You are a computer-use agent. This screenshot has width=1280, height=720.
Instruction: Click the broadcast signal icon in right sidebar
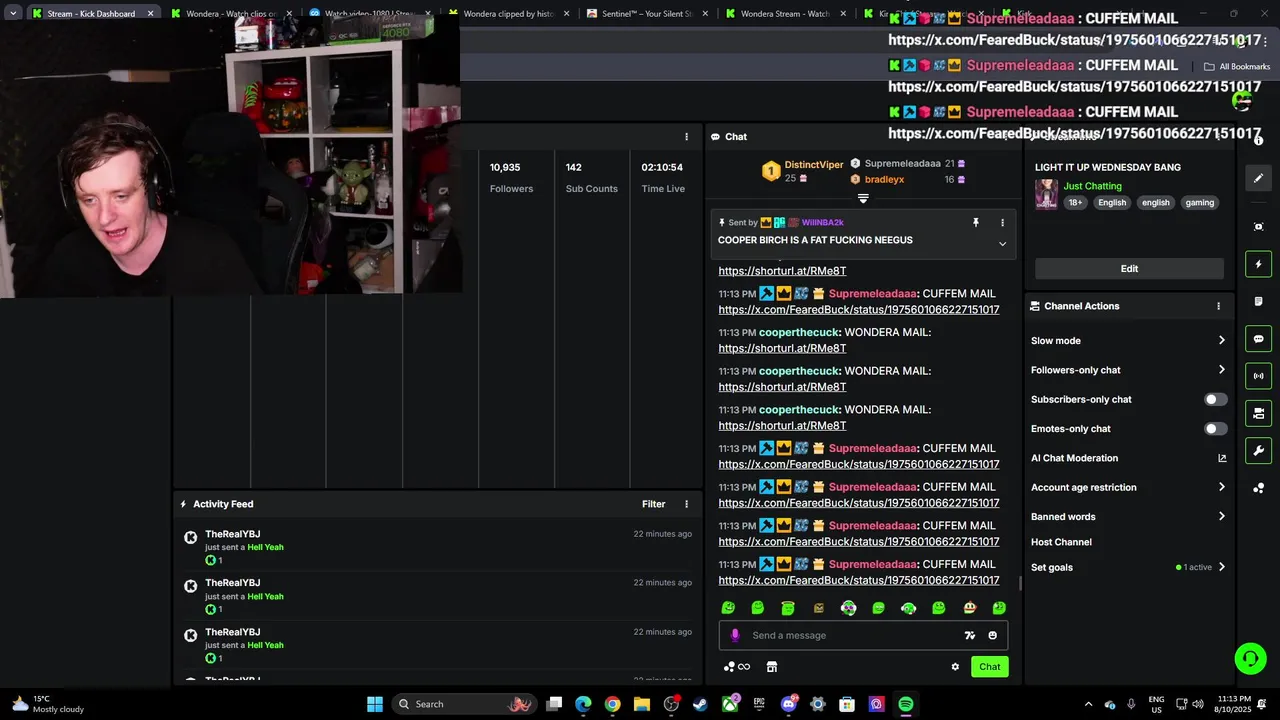[1258, 376]
